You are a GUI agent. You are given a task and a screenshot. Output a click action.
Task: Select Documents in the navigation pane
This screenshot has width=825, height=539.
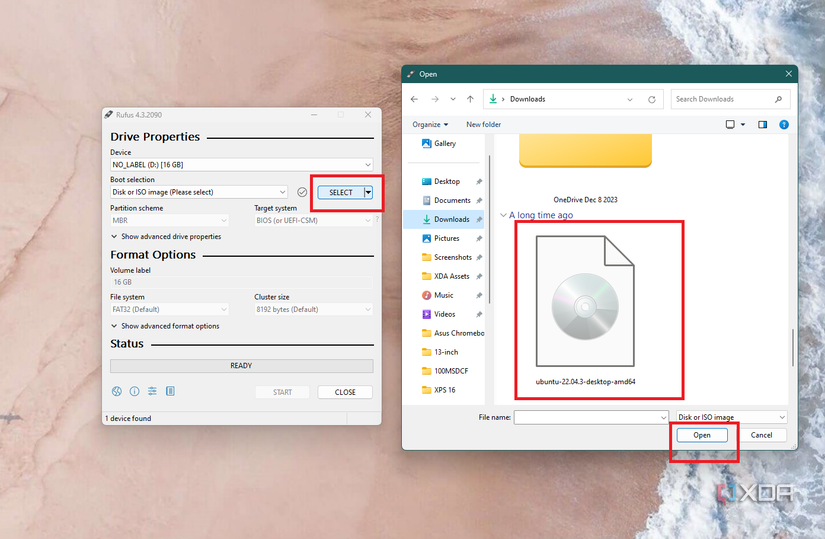point(444,201)
